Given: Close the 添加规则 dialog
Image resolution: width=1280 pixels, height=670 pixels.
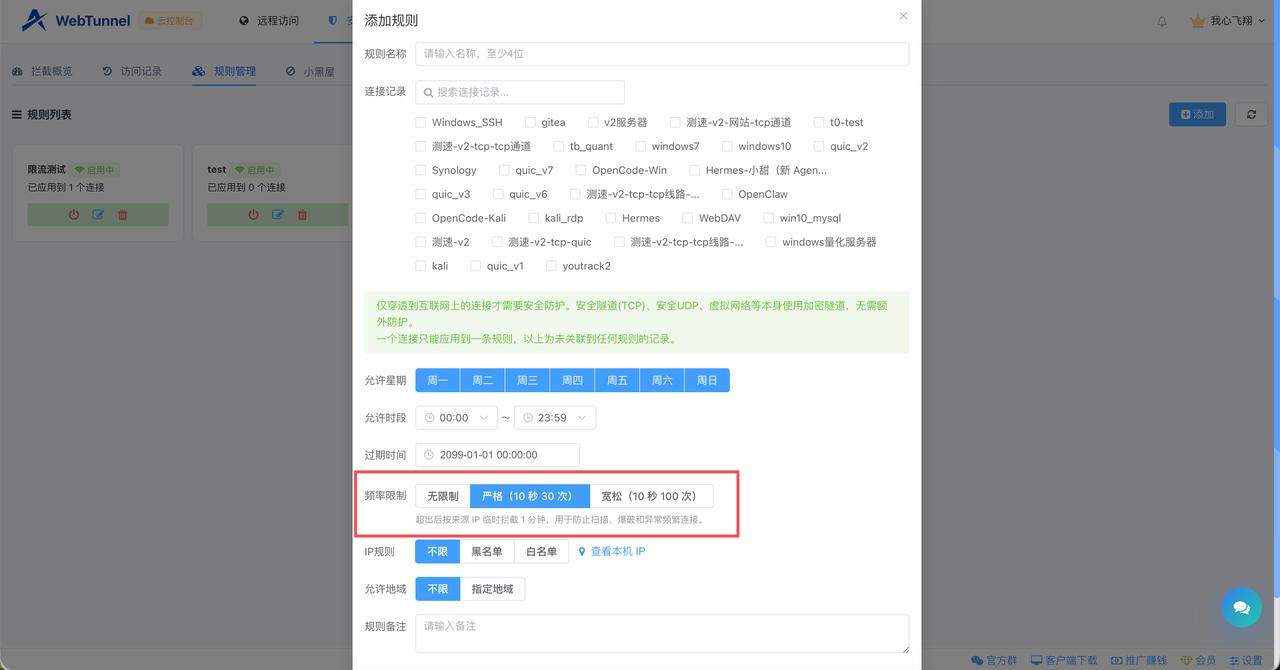Looking at the screenshot, I should click(x=904, y=16).
